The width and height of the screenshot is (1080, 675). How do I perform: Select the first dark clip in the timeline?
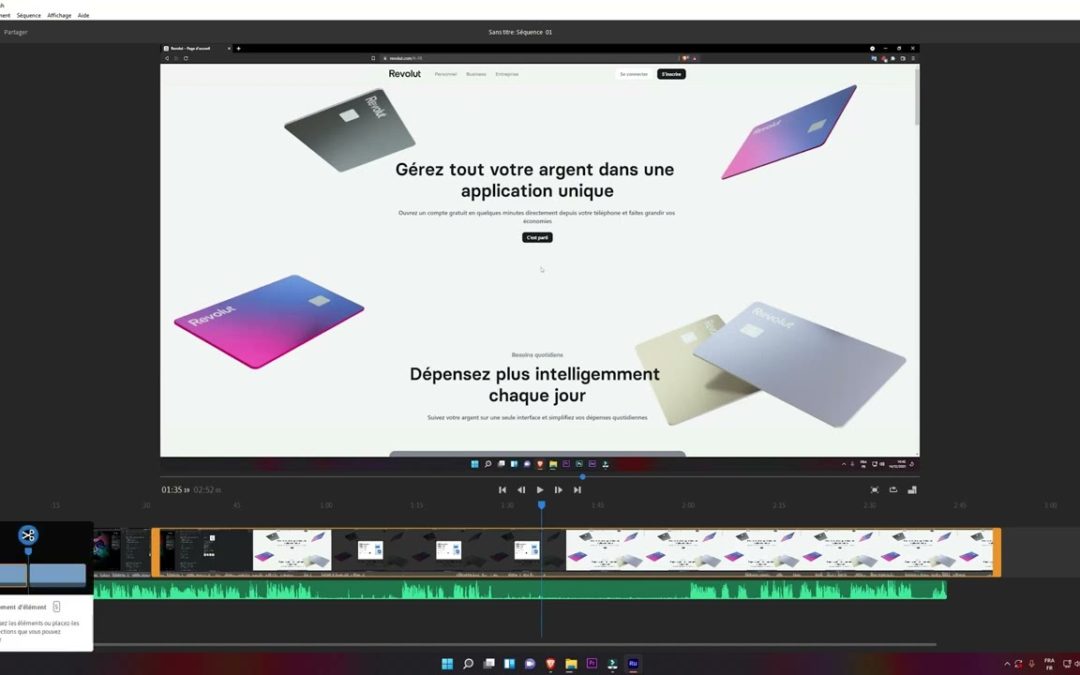tap(122, 550)
